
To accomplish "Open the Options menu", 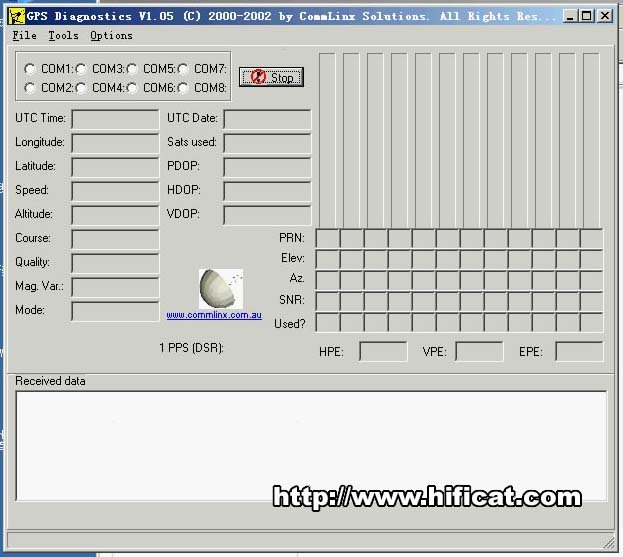I will pyautogui.click(x=111, y=35).
